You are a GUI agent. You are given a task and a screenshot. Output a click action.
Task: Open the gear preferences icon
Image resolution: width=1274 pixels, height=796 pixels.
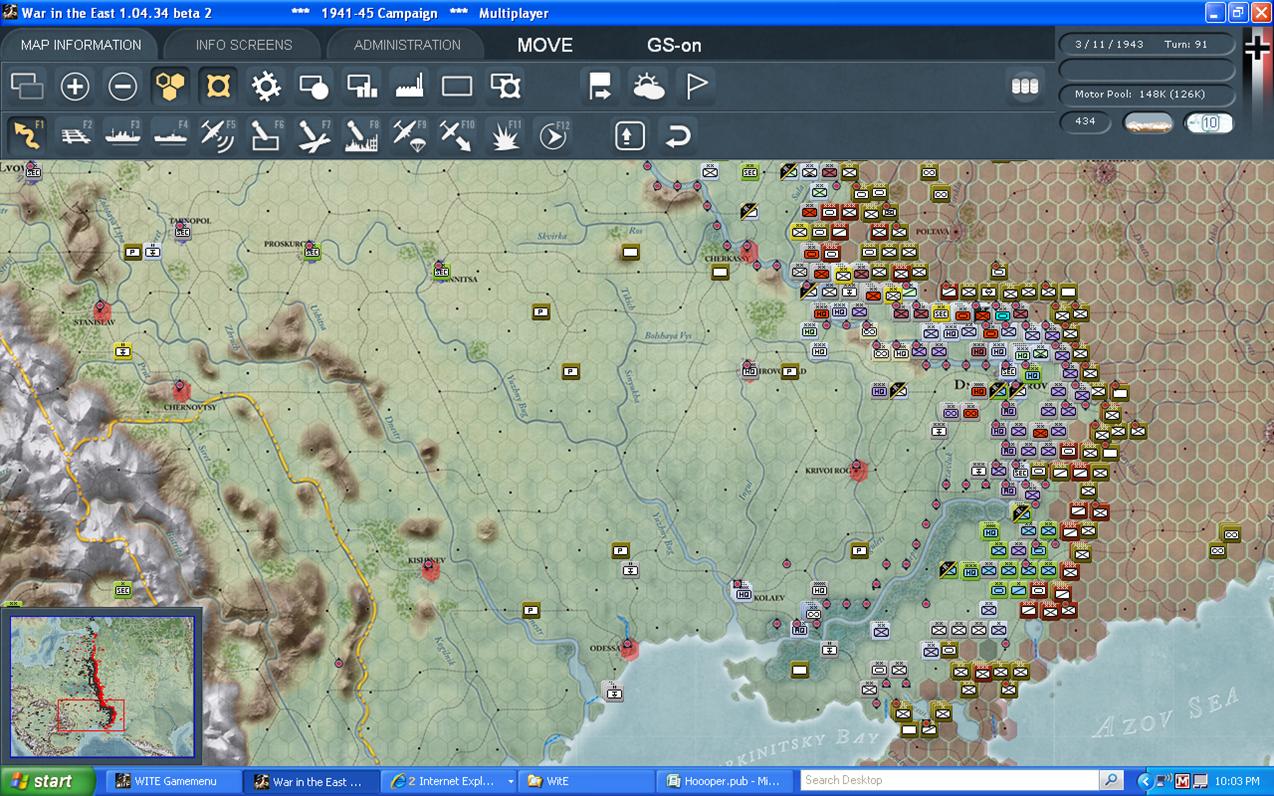click(266, 87)
